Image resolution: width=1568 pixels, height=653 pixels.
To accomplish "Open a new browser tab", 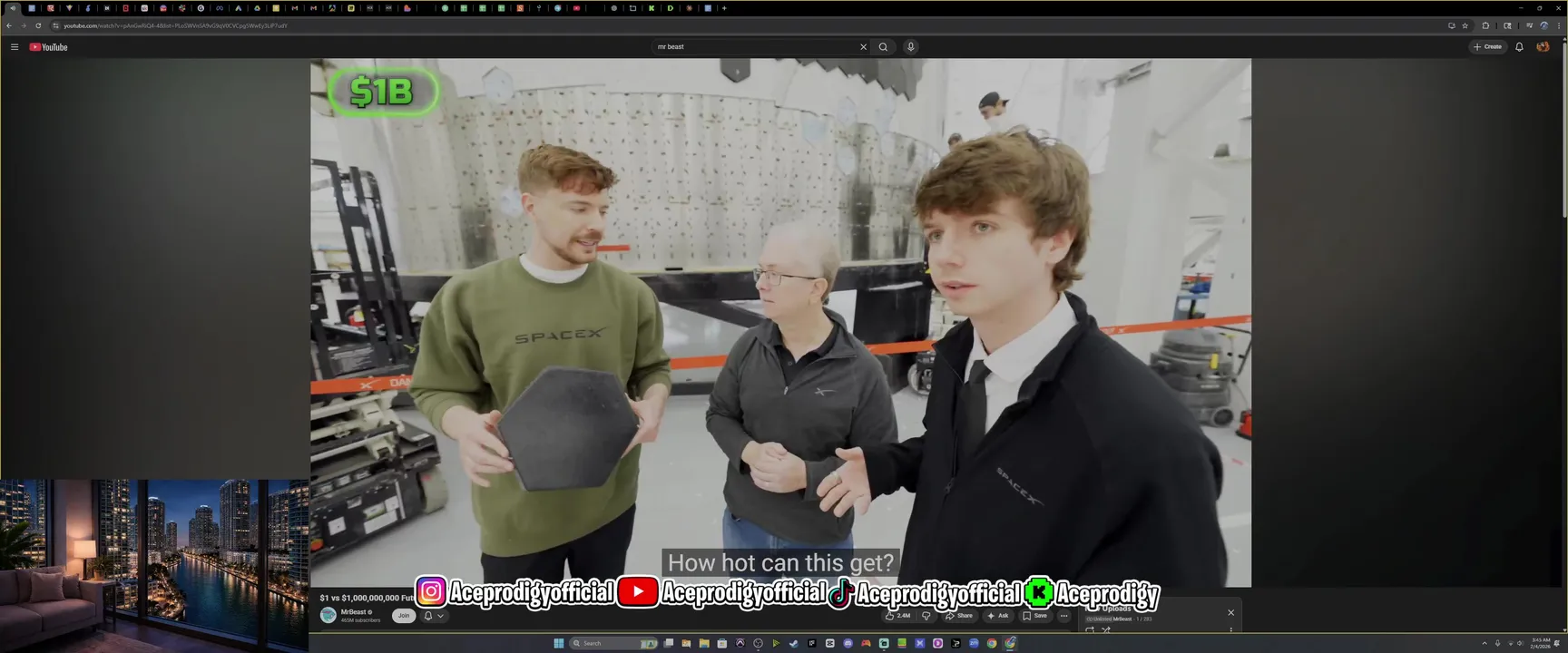I will pyautogui.click(x=724, y=8).
